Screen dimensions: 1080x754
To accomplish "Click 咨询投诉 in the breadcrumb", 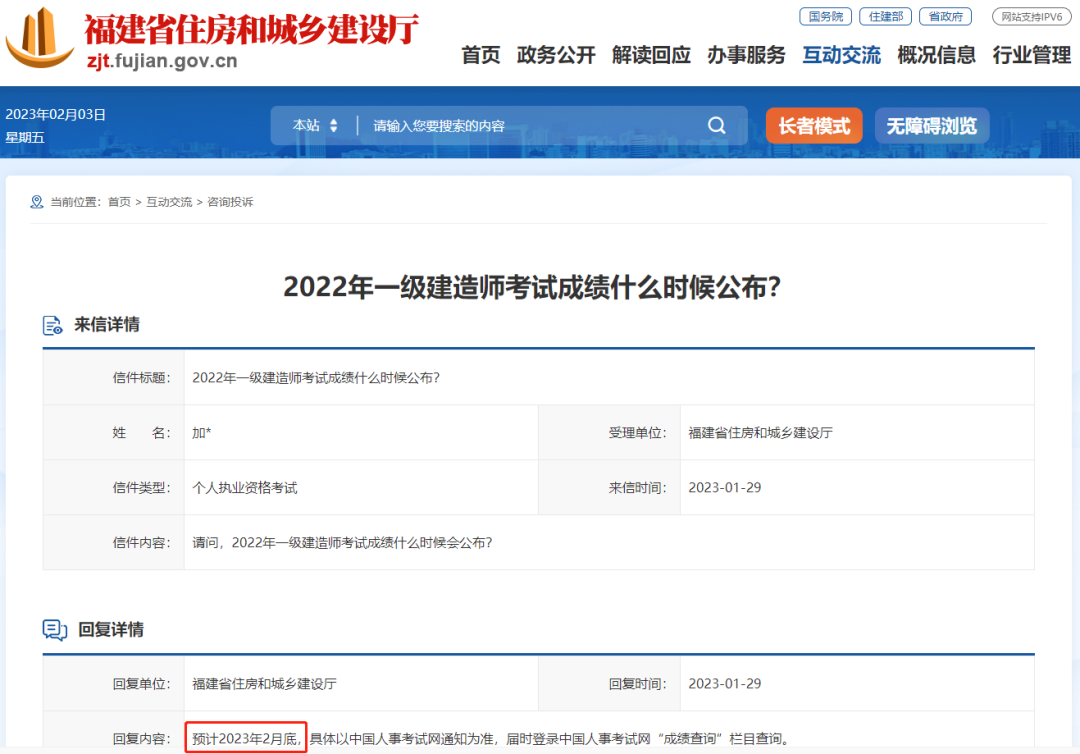I will coord(230,202).
